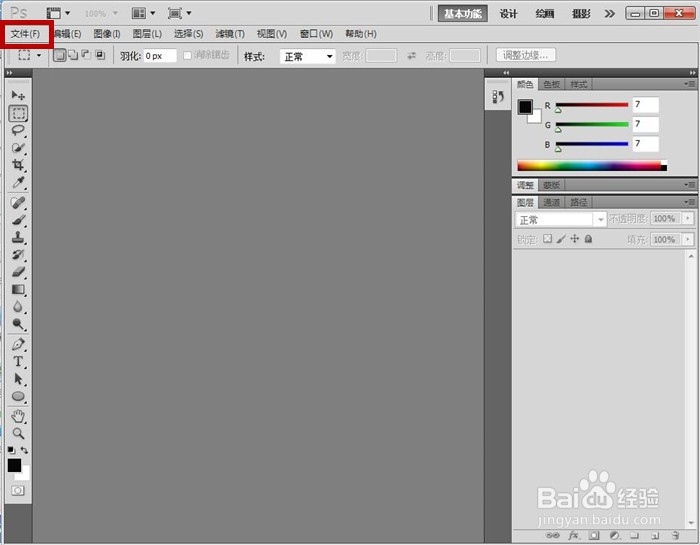The image size is (700, 545).
Task: Select the Path Selection tool
Action: point(18,379)
